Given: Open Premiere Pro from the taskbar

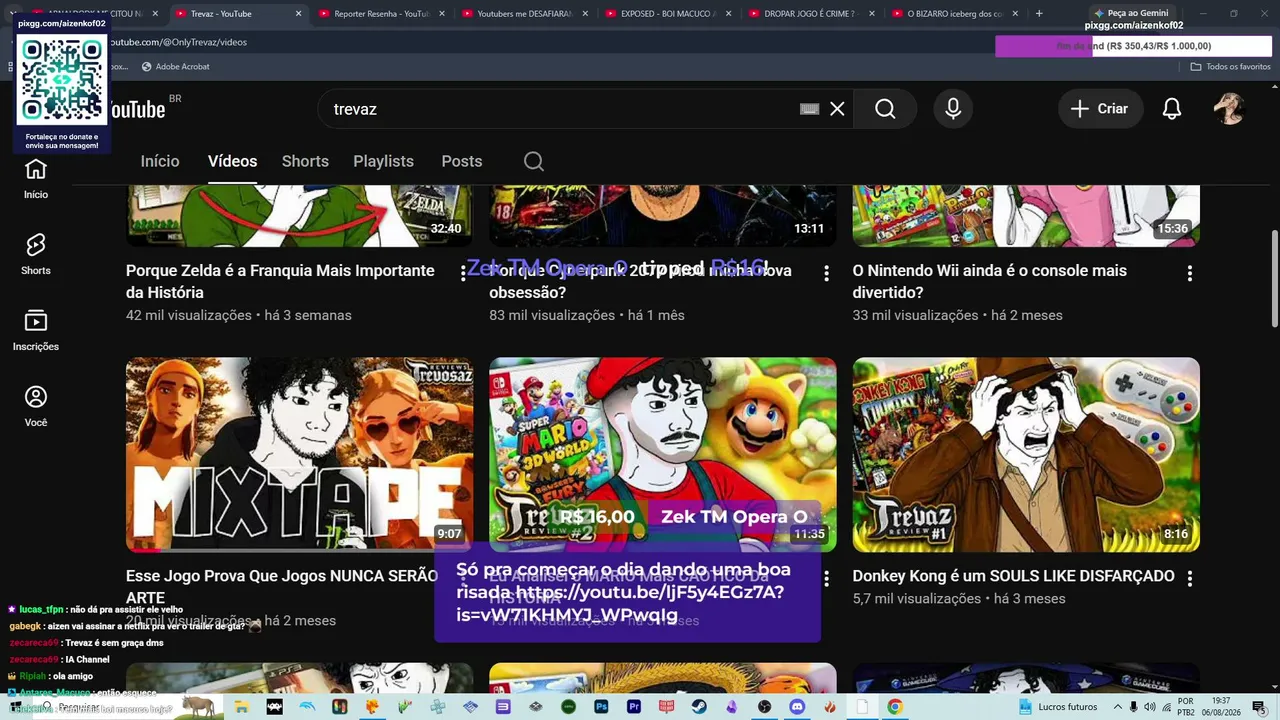Looking at the screenshot, I should (634, 707).
